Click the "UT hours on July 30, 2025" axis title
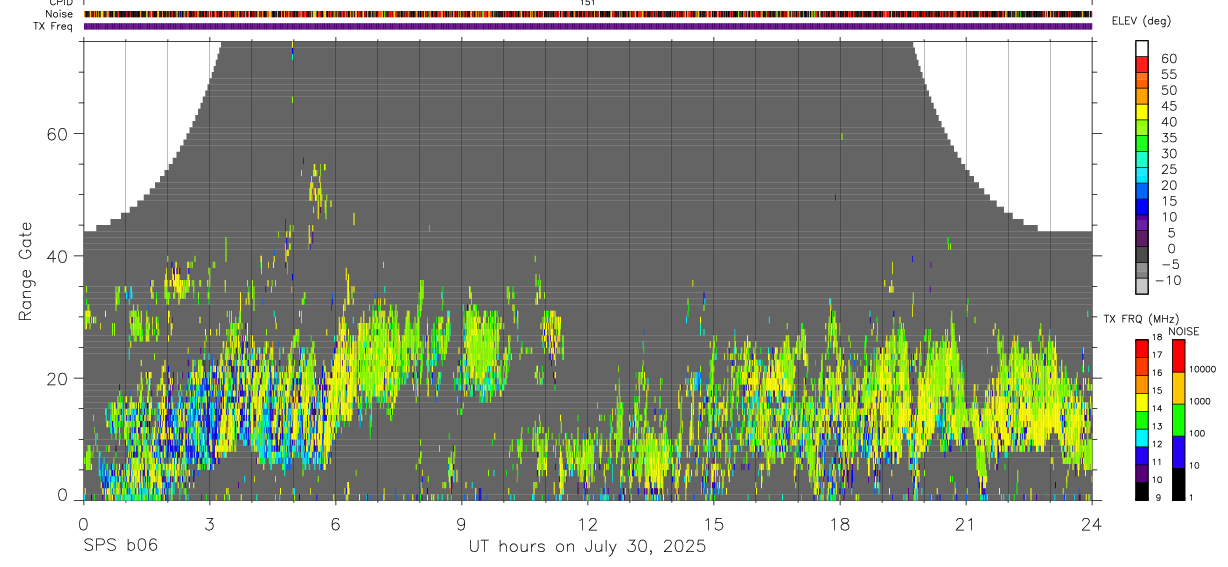 point(587,547)
